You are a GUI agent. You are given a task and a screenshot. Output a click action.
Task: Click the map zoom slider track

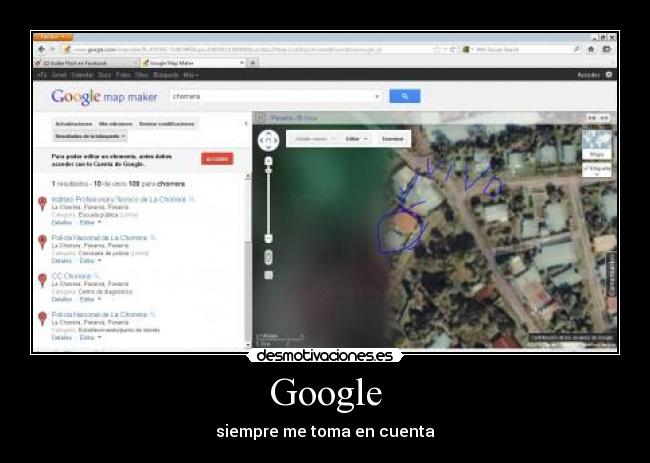point(269,200)
